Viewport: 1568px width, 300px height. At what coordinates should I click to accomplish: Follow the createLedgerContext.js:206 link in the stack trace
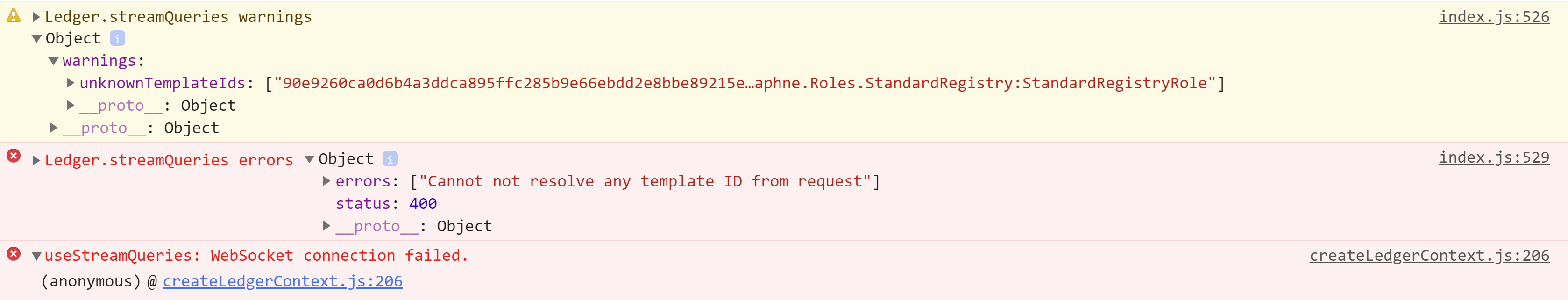(x=283, y=281)
